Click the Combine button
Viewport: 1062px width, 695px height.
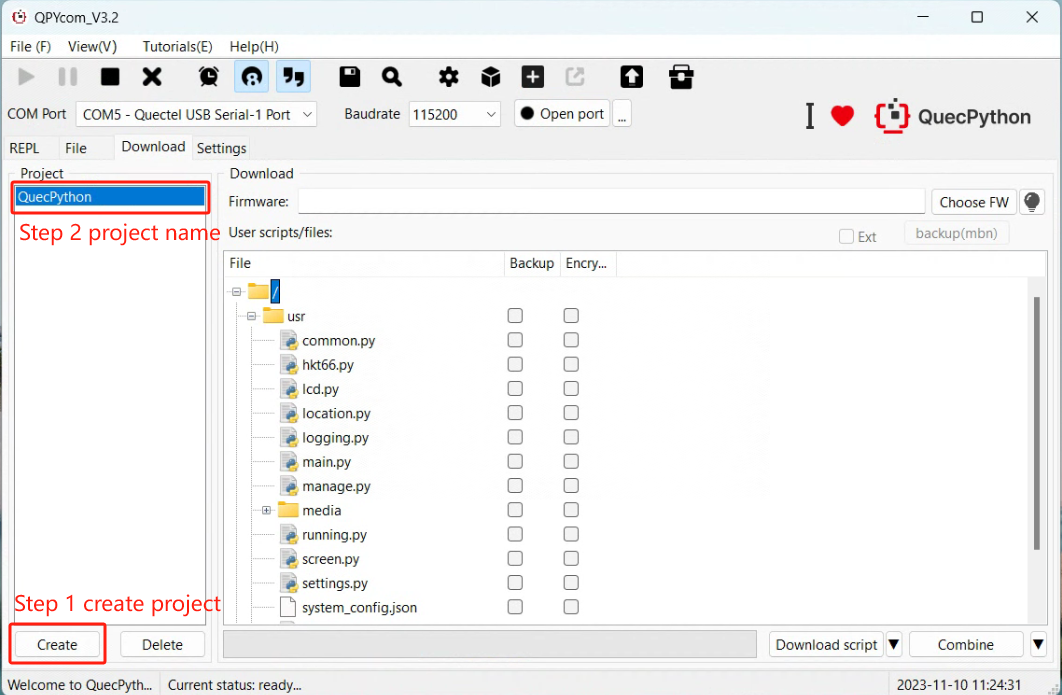pos(966,644)
